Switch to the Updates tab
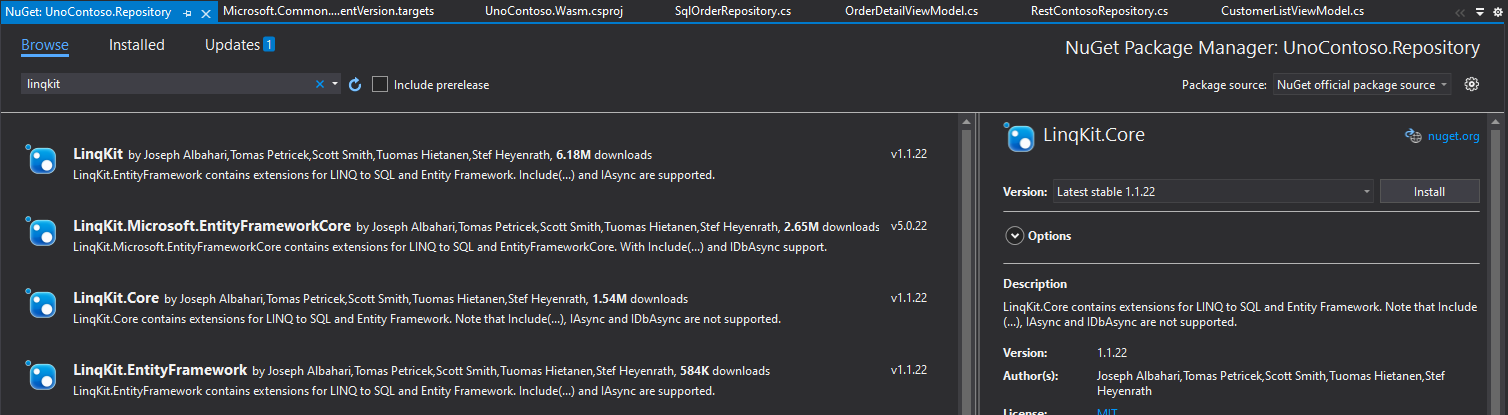This screenshot has width=1508, height=415. [x=232, y=45]
